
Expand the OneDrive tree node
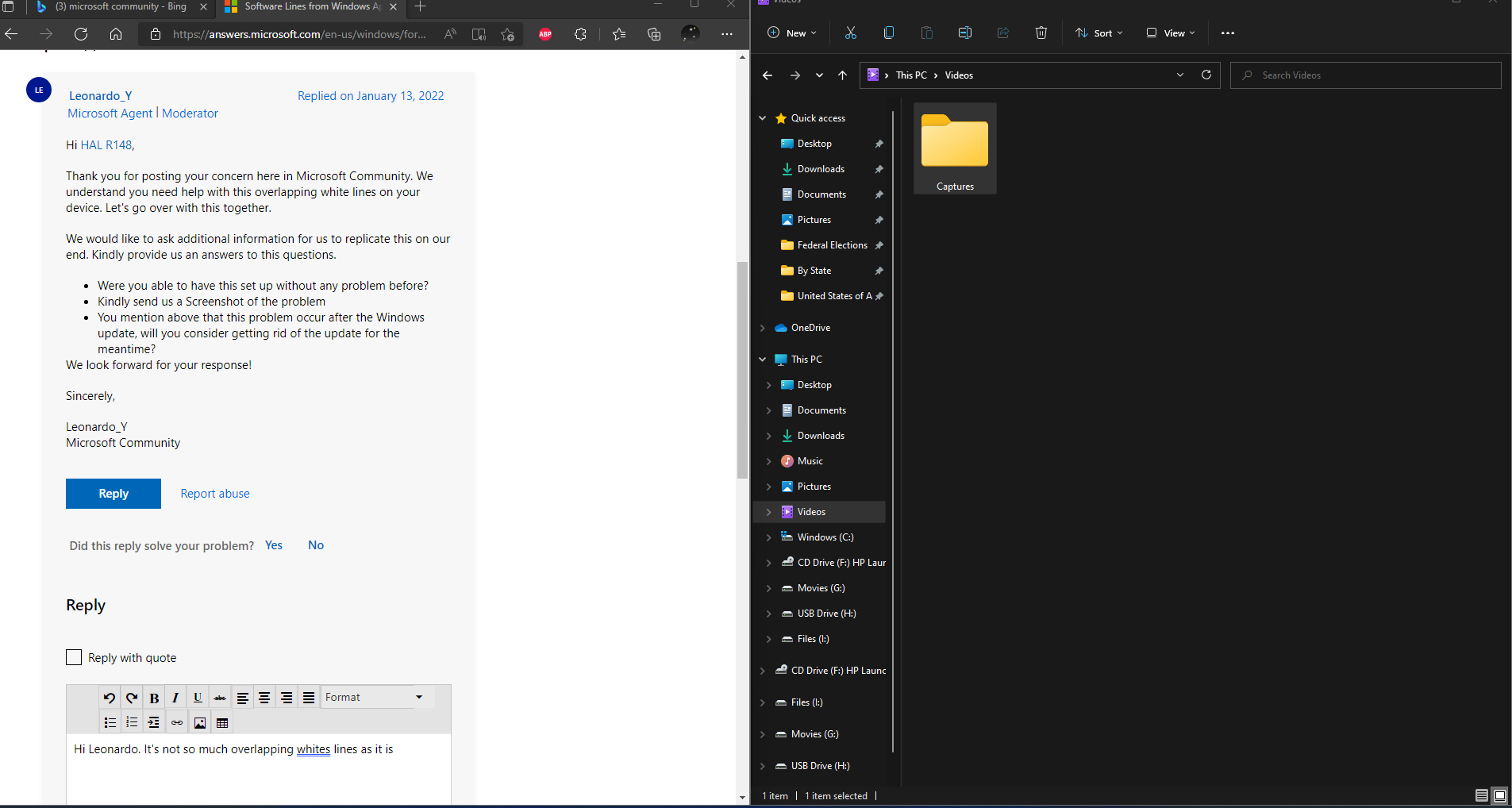point(762,328)
